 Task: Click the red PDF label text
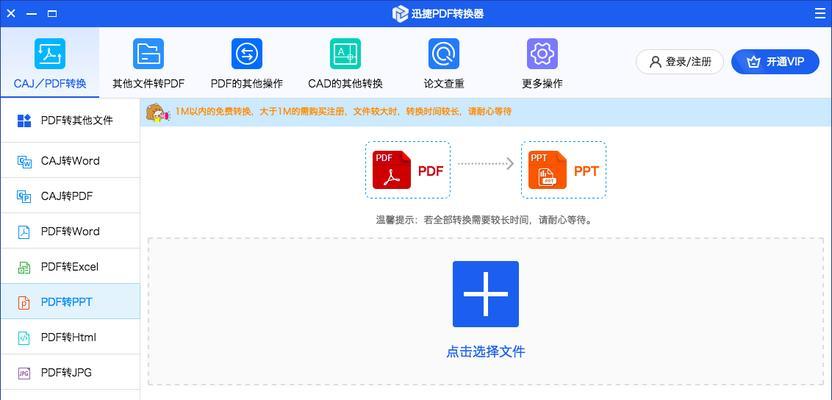coord(430,171)
